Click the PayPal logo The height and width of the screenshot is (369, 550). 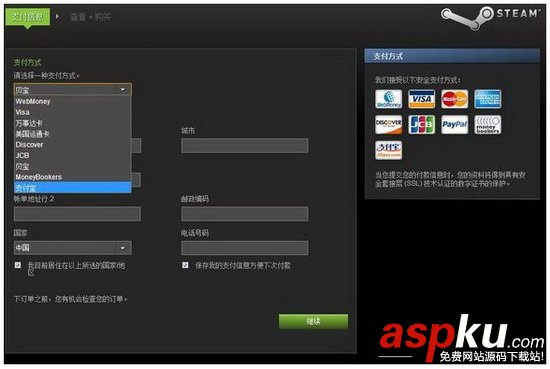click(454, 125)
